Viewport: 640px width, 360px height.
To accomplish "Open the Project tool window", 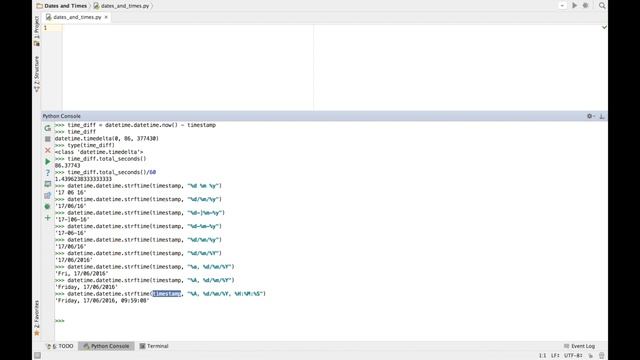I will [37, 31].
